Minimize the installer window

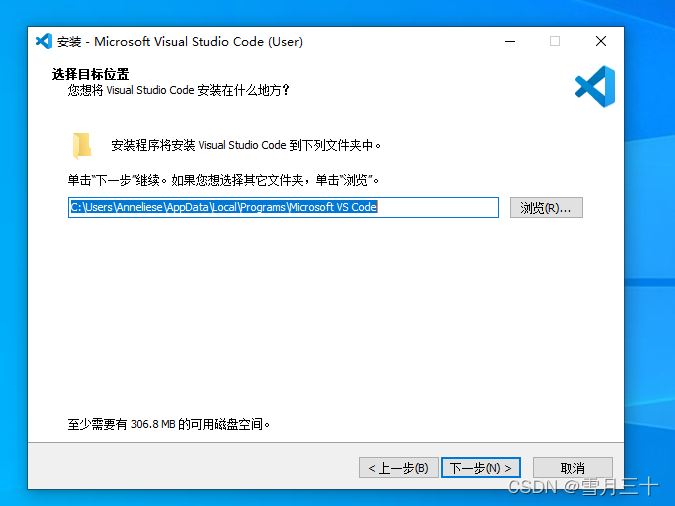tap(510, 41)
